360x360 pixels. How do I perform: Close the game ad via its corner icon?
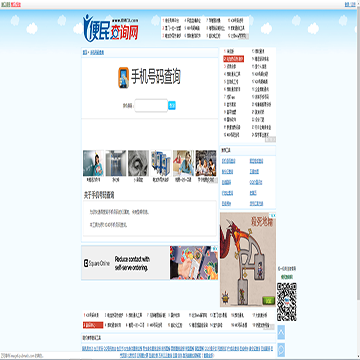pyautogui.click(x=273, y=215)
